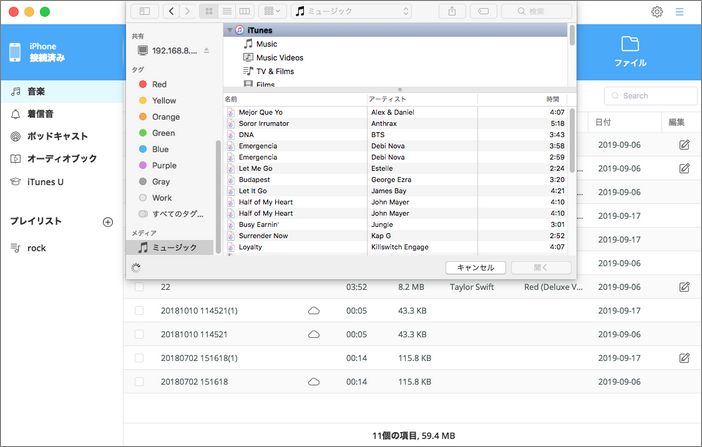
Task: Select the iPhone device icon
Action: 15,52
